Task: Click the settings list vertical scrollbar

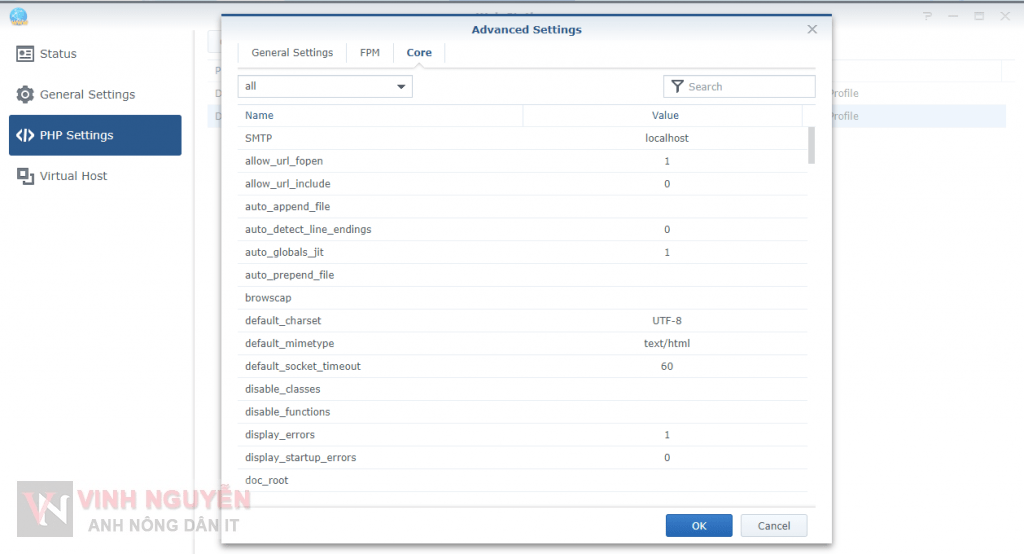Action: pos(811,145)
